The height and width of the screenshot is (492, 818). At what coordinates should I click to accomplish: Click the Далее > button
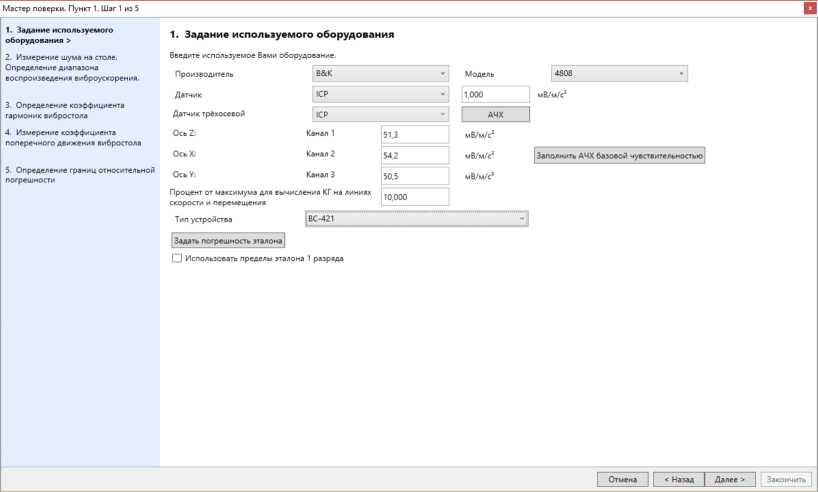coord(730,479)
